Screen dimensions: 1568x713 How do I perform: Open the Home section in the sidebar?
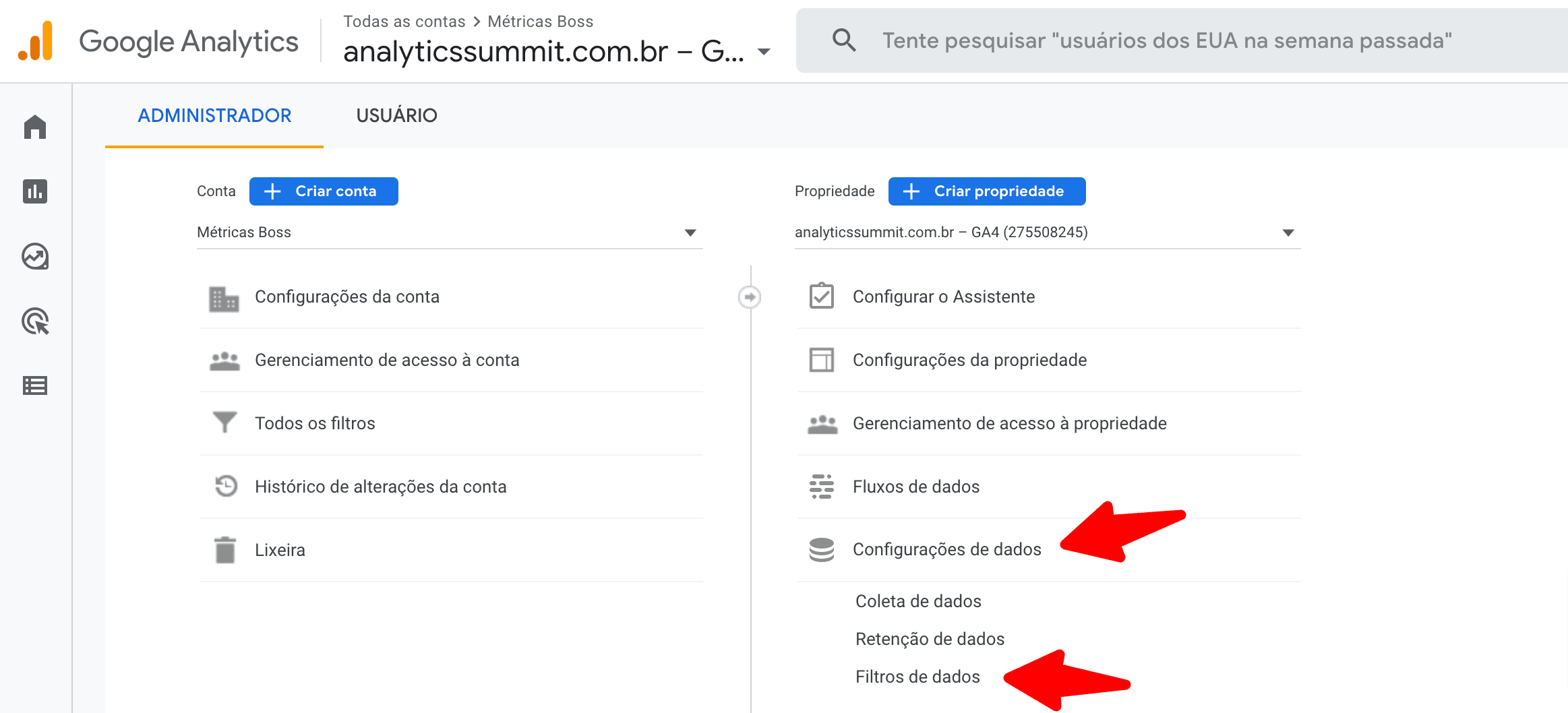(34, 126)
